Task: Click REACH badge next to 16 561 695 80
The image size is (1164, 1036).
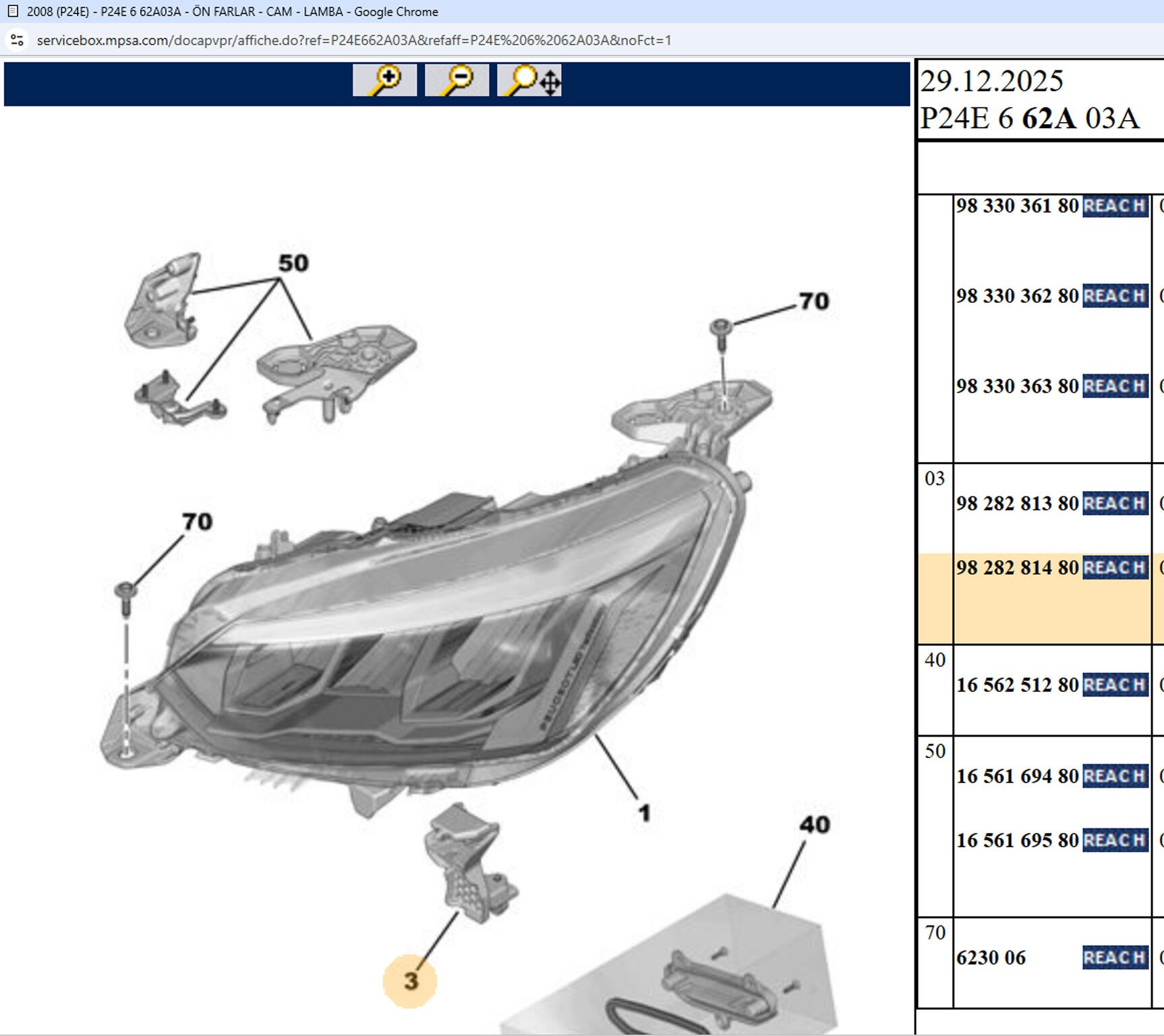Action: [x=1115, y=840]
